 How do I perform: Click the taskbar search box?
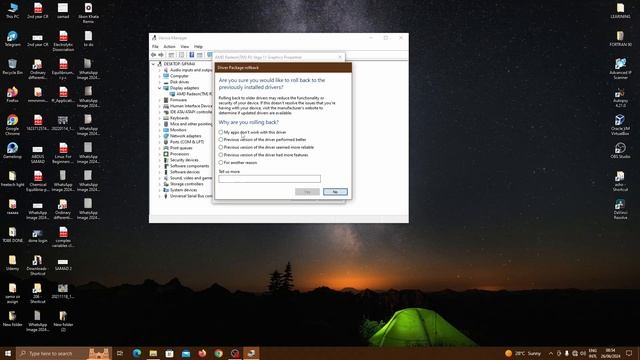64,353
